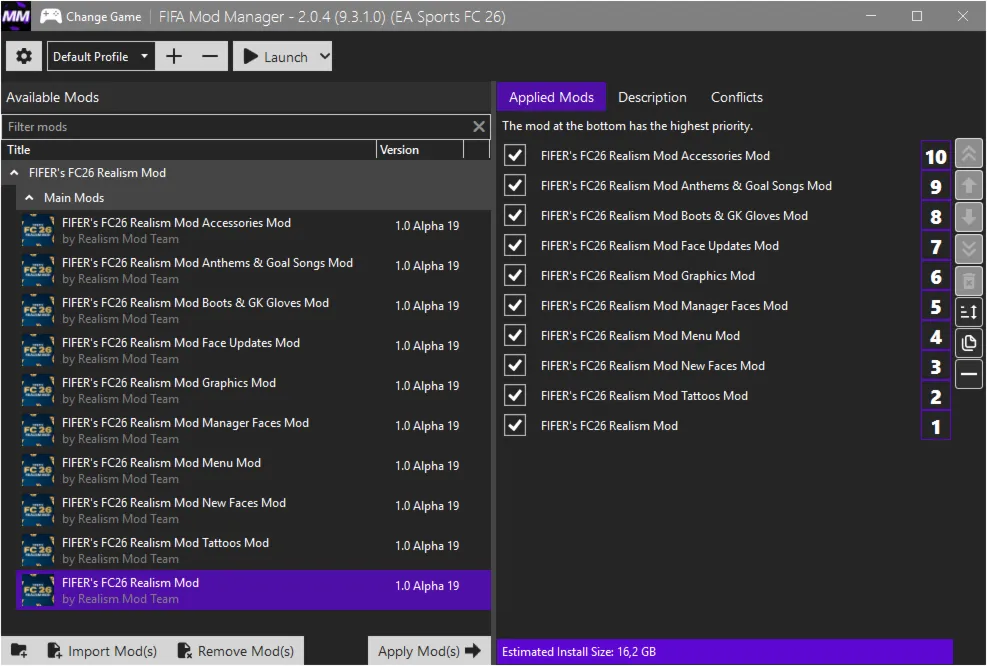Image resolution: width=987 pixels, height=666 pixels.
Task: Click the MM app logo
Action: click(x=16, y=16)
